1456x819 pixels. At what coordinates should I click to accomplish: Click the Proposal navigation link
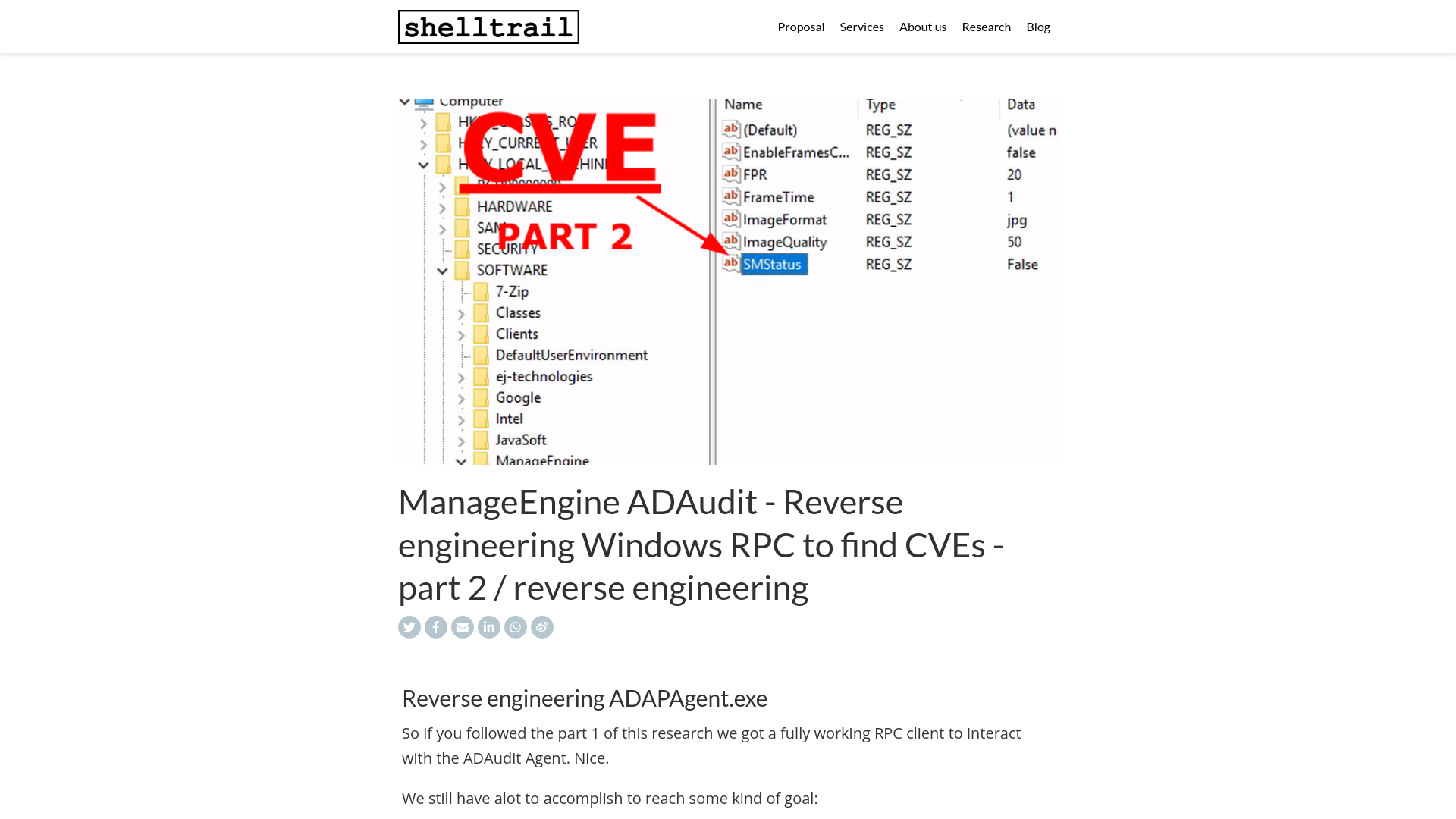(x=801, y=26)
